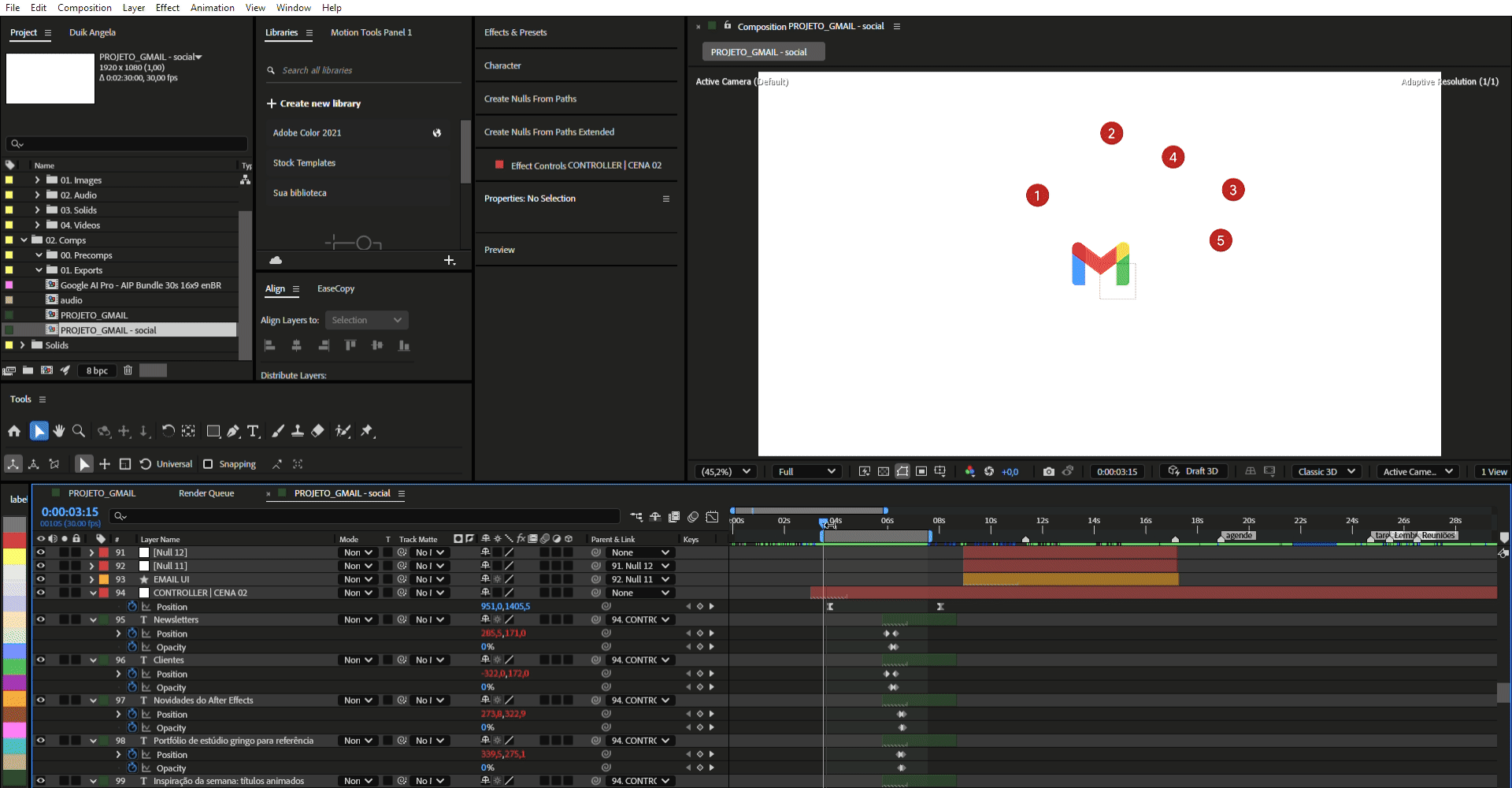1512x788 pixels.
Task: Toggle Draft 3D mode
Action: point(1194,471)
